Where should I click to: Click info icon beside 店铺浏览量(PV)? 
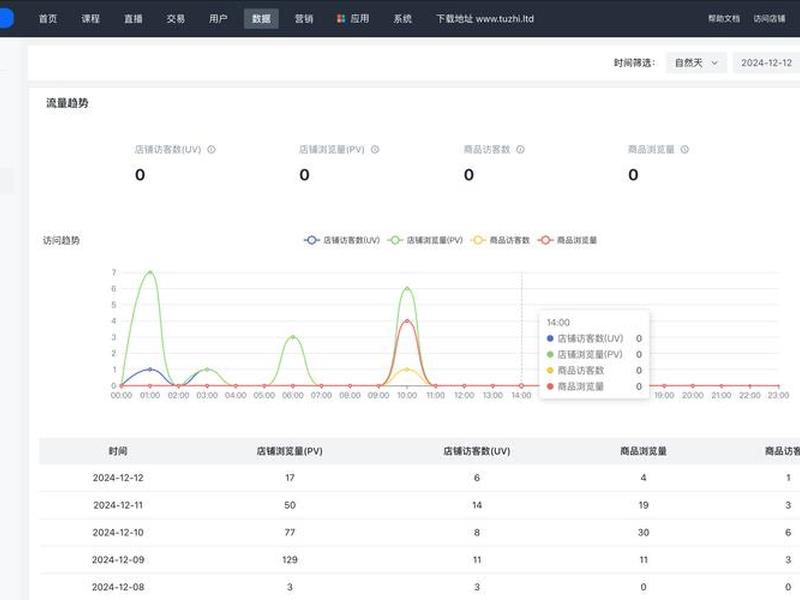tap(375, 149)
